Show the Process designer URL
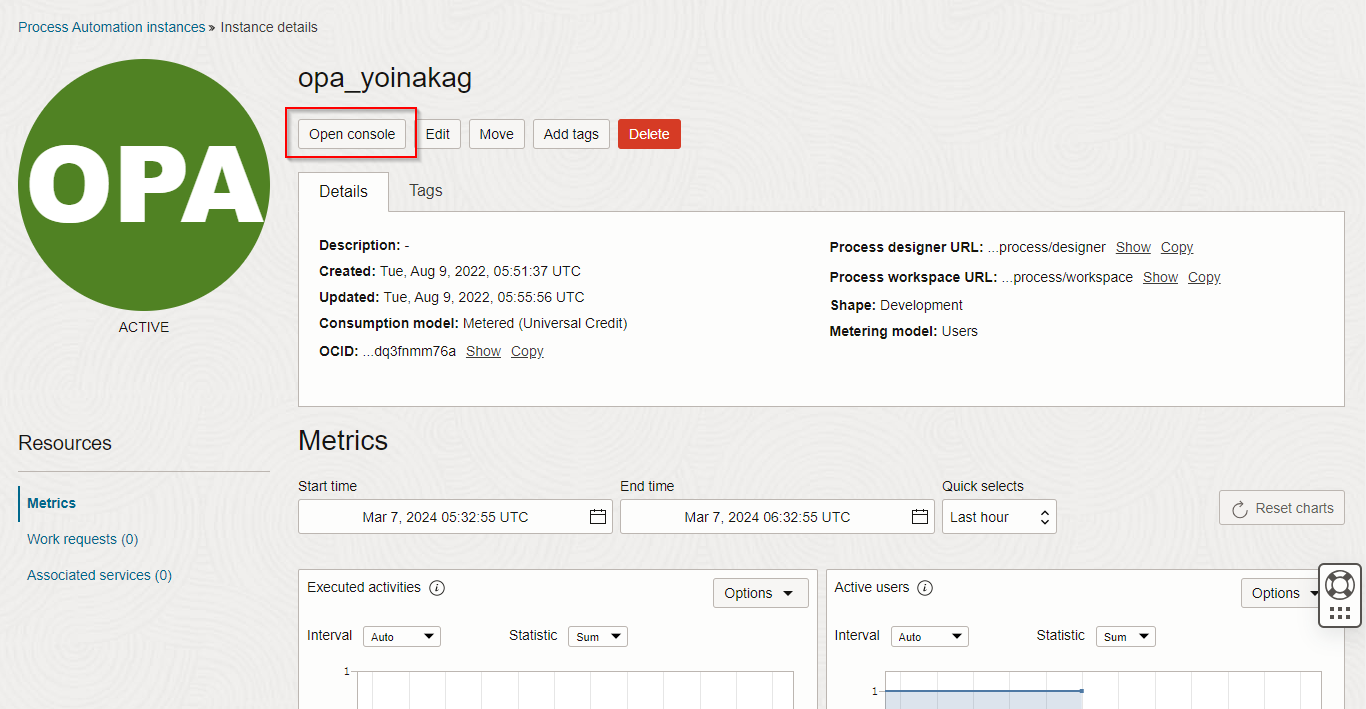This screenshot has height=709, width=1366. point(1133,247)
